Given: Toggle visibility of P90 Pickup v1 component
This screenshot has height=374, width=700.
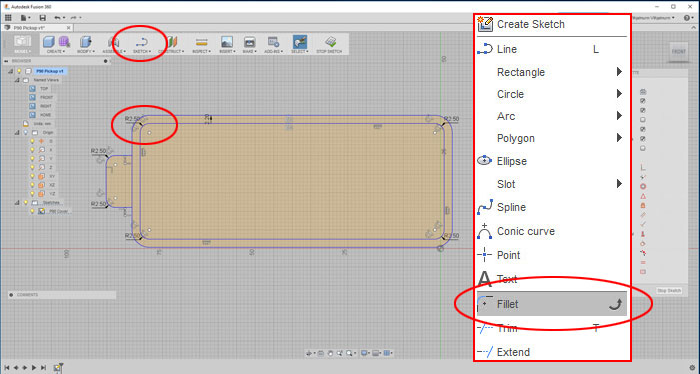Looking at the screenshot, I should pyautogui.click(x=19, y=71).
